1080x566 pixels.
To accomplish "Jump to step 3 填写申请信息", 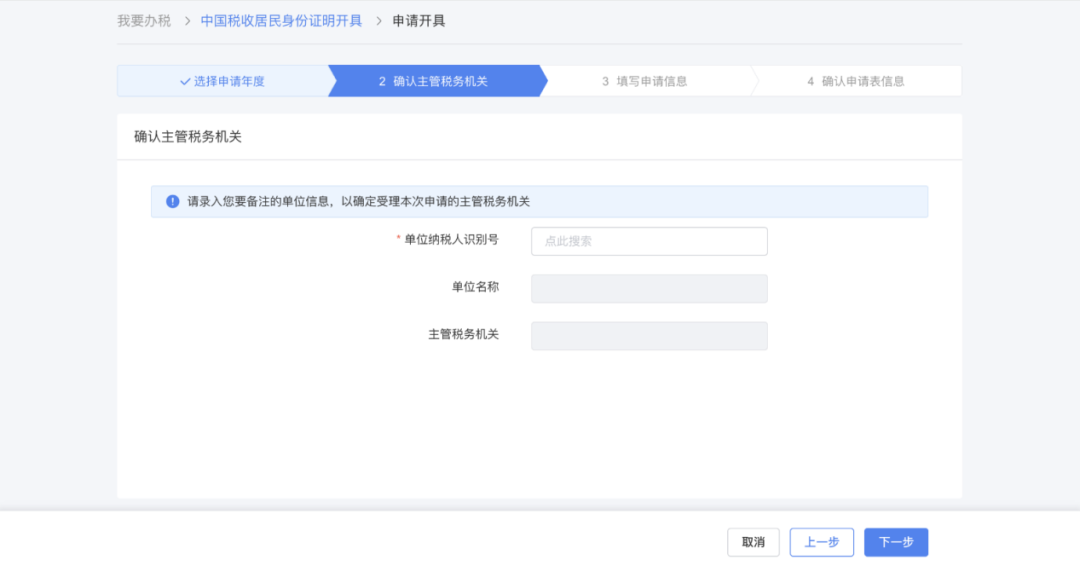I will (644, 81).
